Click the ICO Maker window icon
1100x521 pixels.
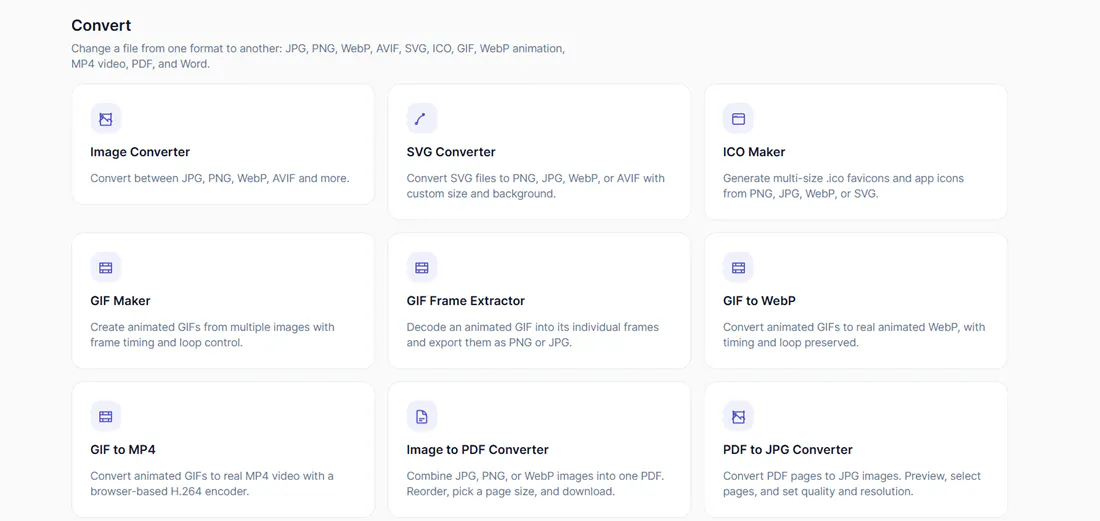738,119
